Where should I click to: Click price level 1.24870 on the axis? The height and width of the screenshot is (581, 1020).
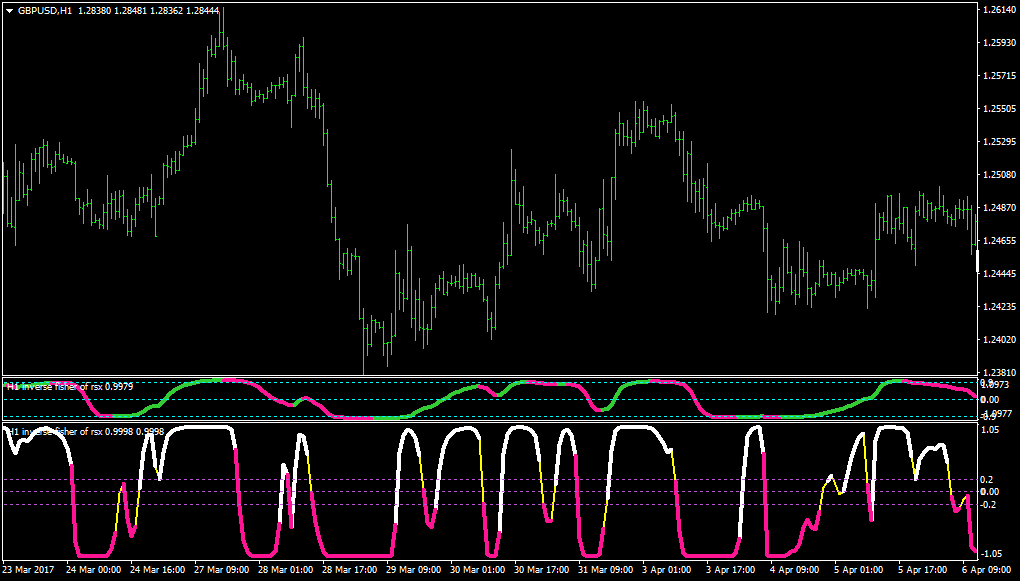pyautogui.click(x=999, y=208)
